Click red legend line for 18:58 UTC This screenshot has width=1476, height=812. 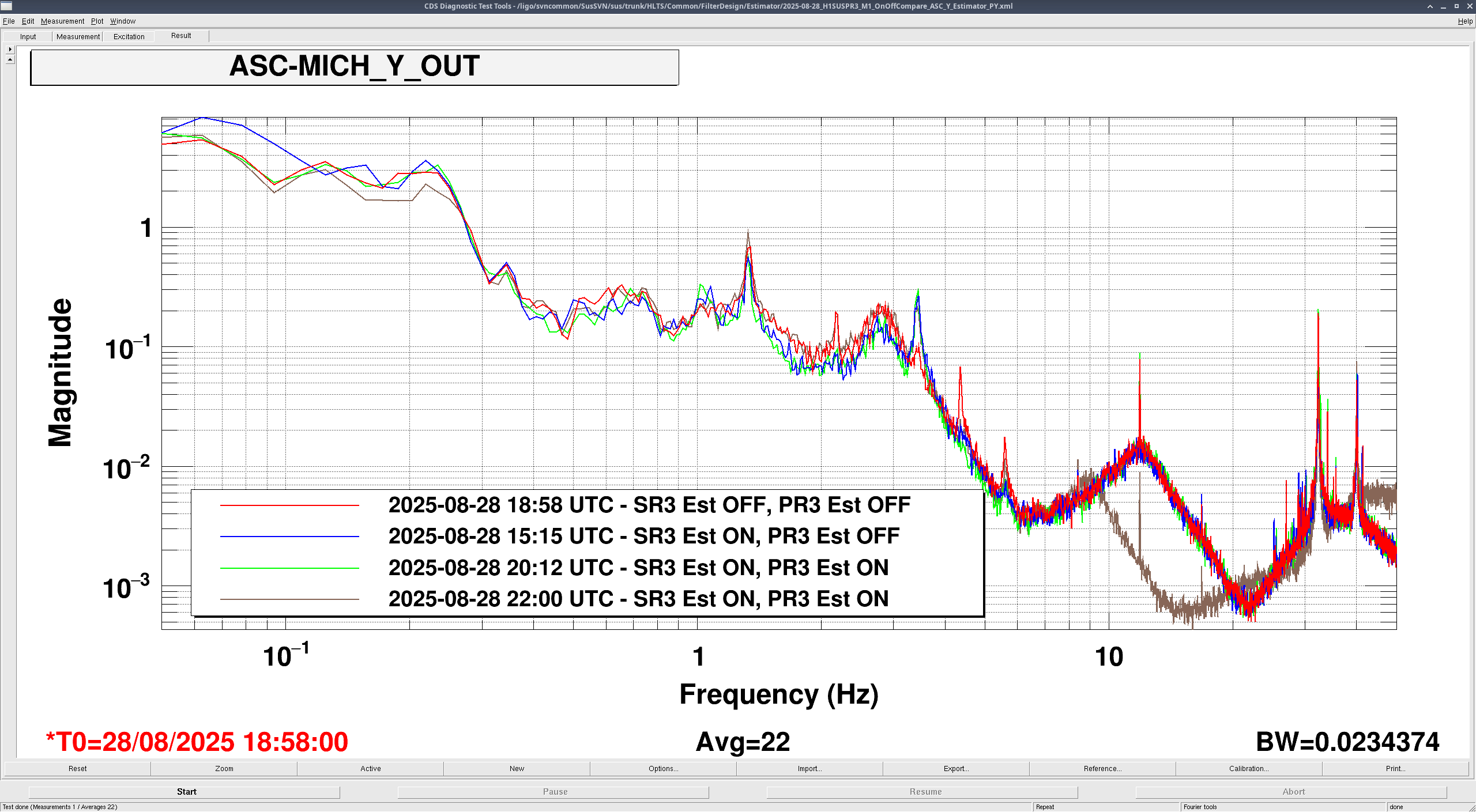point(289,505)
